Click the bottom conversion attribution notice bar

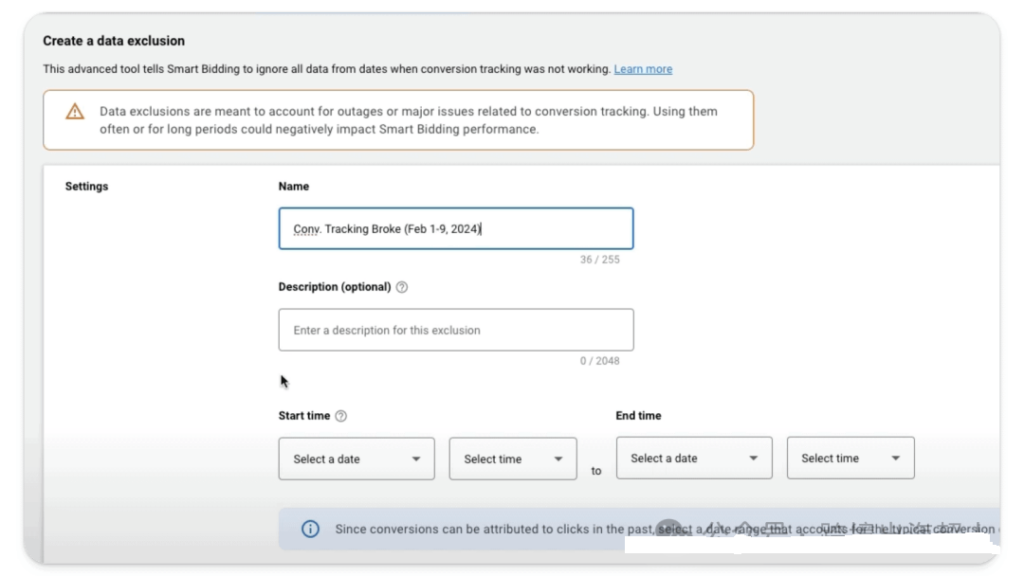pyautogui.click(x=500, y=529)
